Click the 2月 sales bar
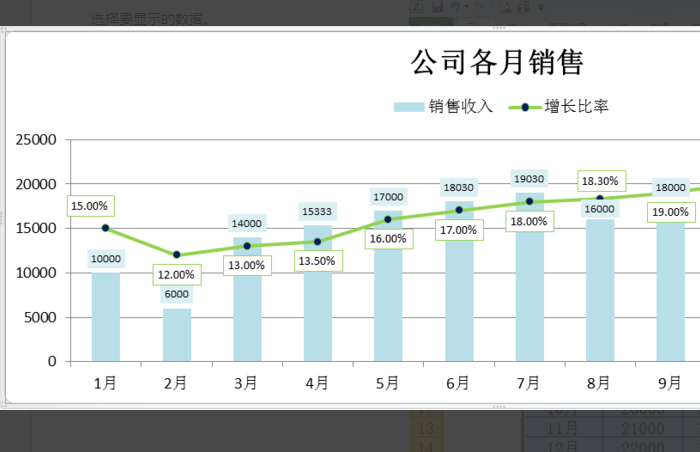700x452 pixels. click(x=177, y=335)
